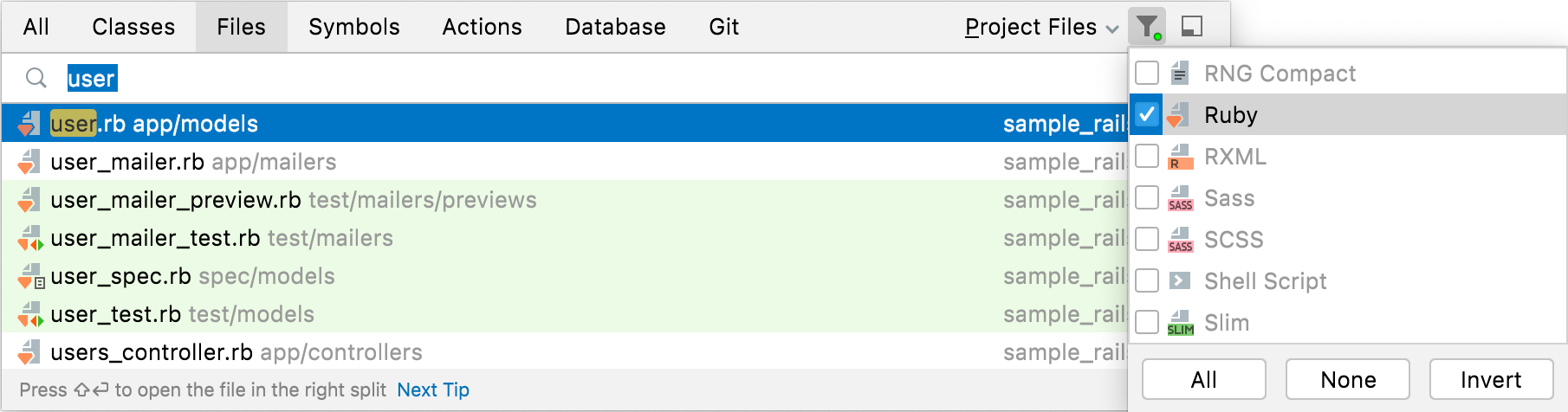1568x412 pixels.
Task: Click the open in find tool window icon
Action: pyautogui.click(x=1192, y=27)
